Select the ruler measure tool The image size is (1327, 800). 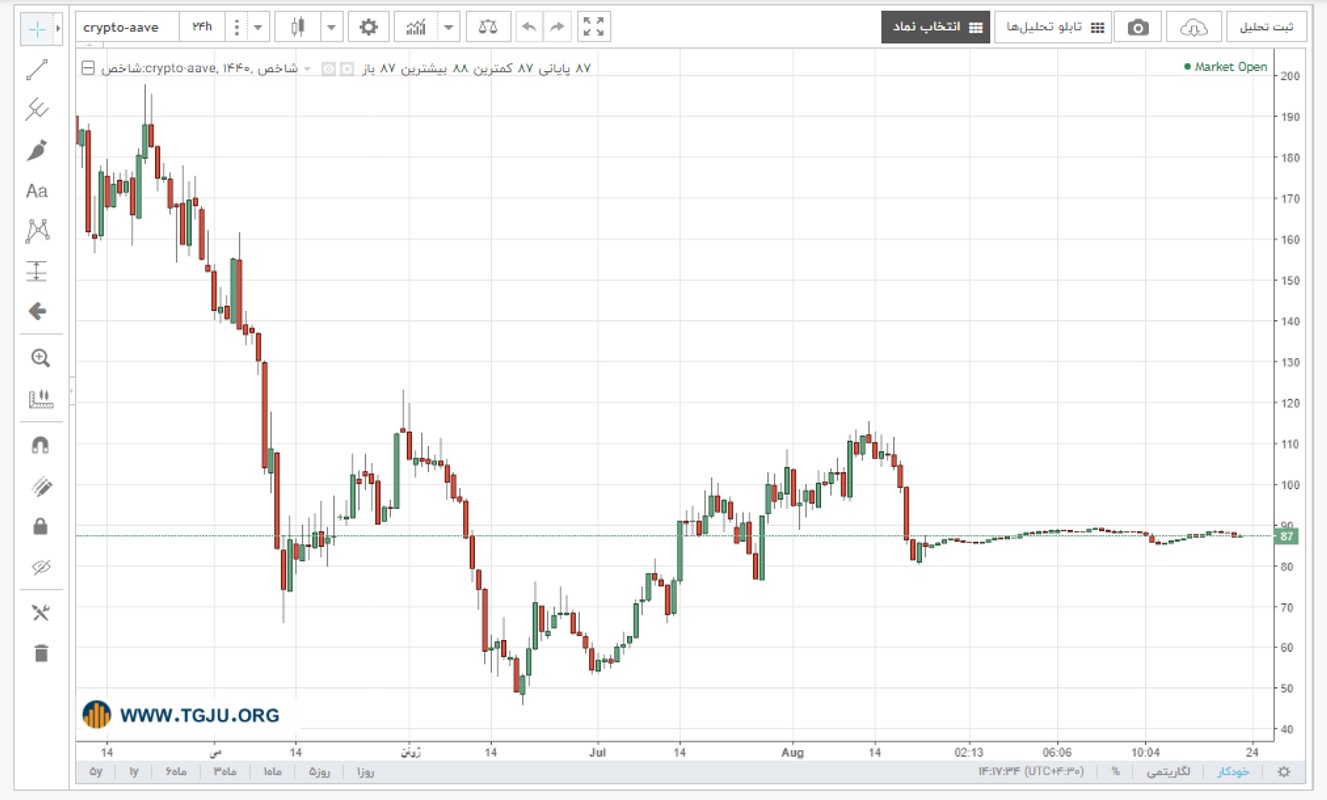pos(40,399)
